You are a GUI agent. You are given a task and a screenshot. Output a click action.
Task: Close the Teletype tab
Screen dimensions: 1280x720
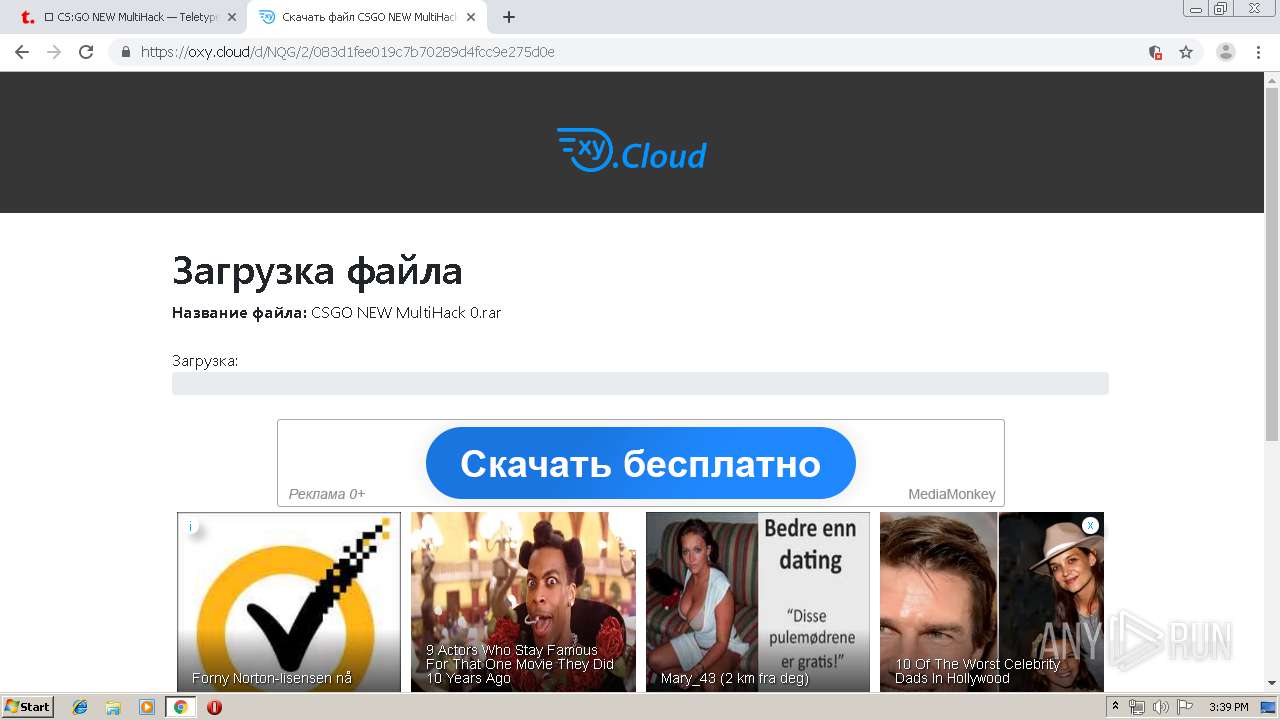232,17
